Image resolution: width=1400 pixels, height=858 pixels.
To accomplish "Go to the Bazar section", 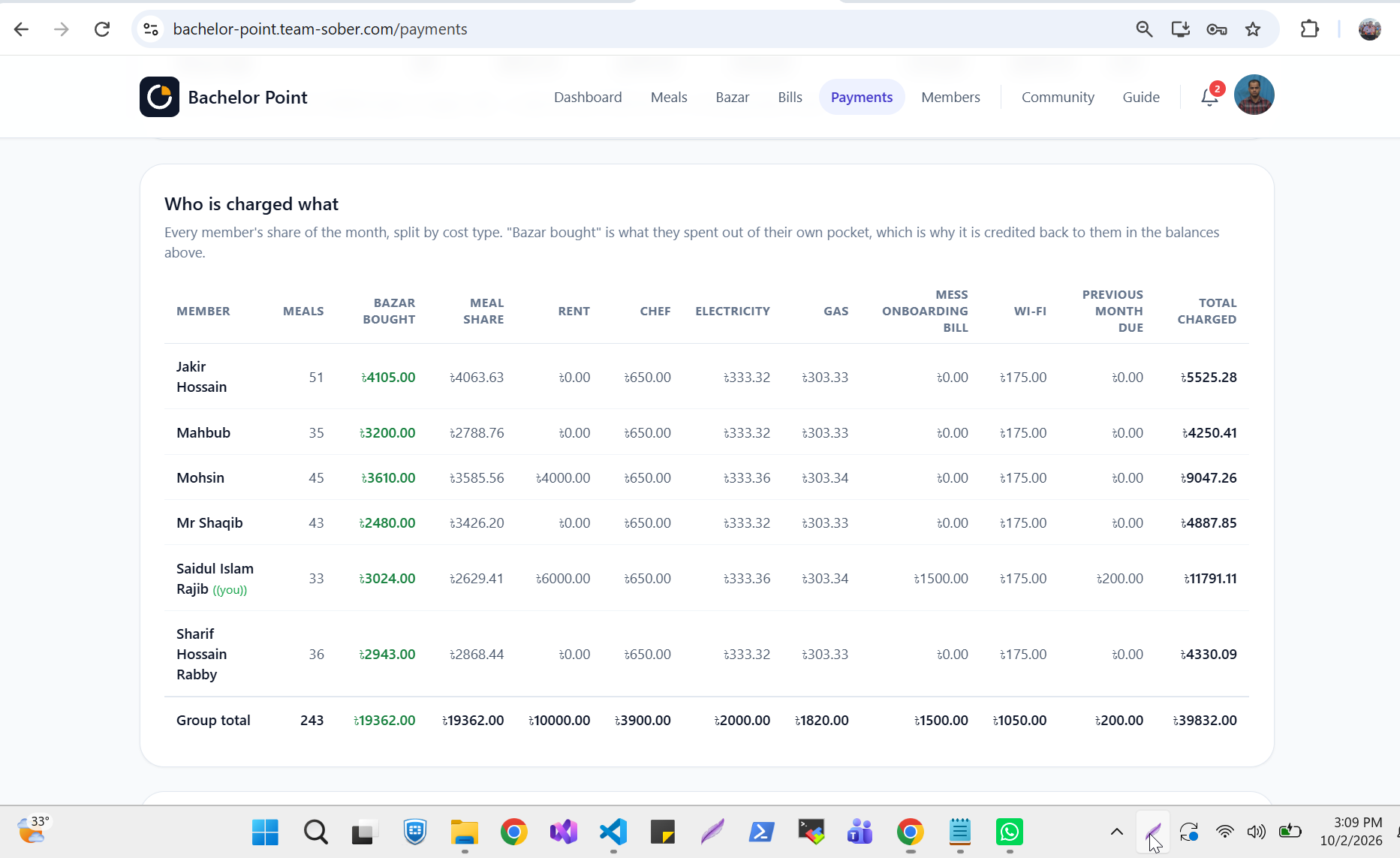I will 733,97.
